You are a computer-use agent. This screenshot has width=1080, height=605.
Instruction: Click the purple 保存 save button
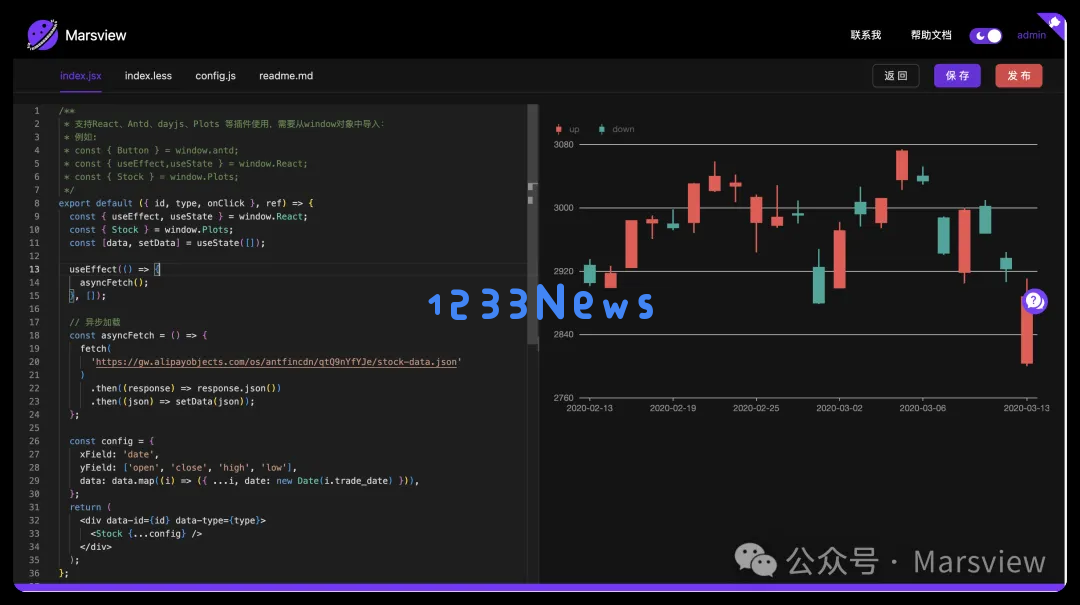[x=957, y=76]
